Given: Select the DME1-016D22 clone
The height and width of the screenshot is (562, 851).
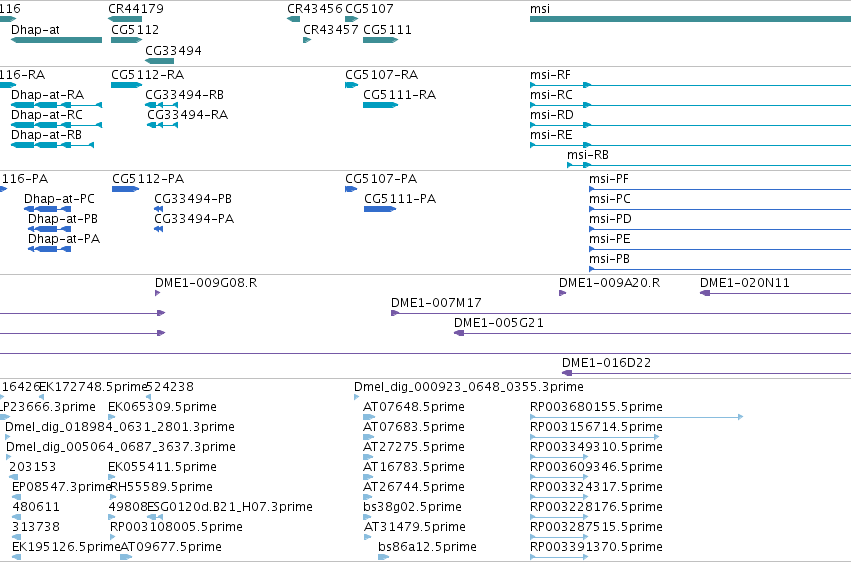Looking at the screenshot, I should point(706,373).
